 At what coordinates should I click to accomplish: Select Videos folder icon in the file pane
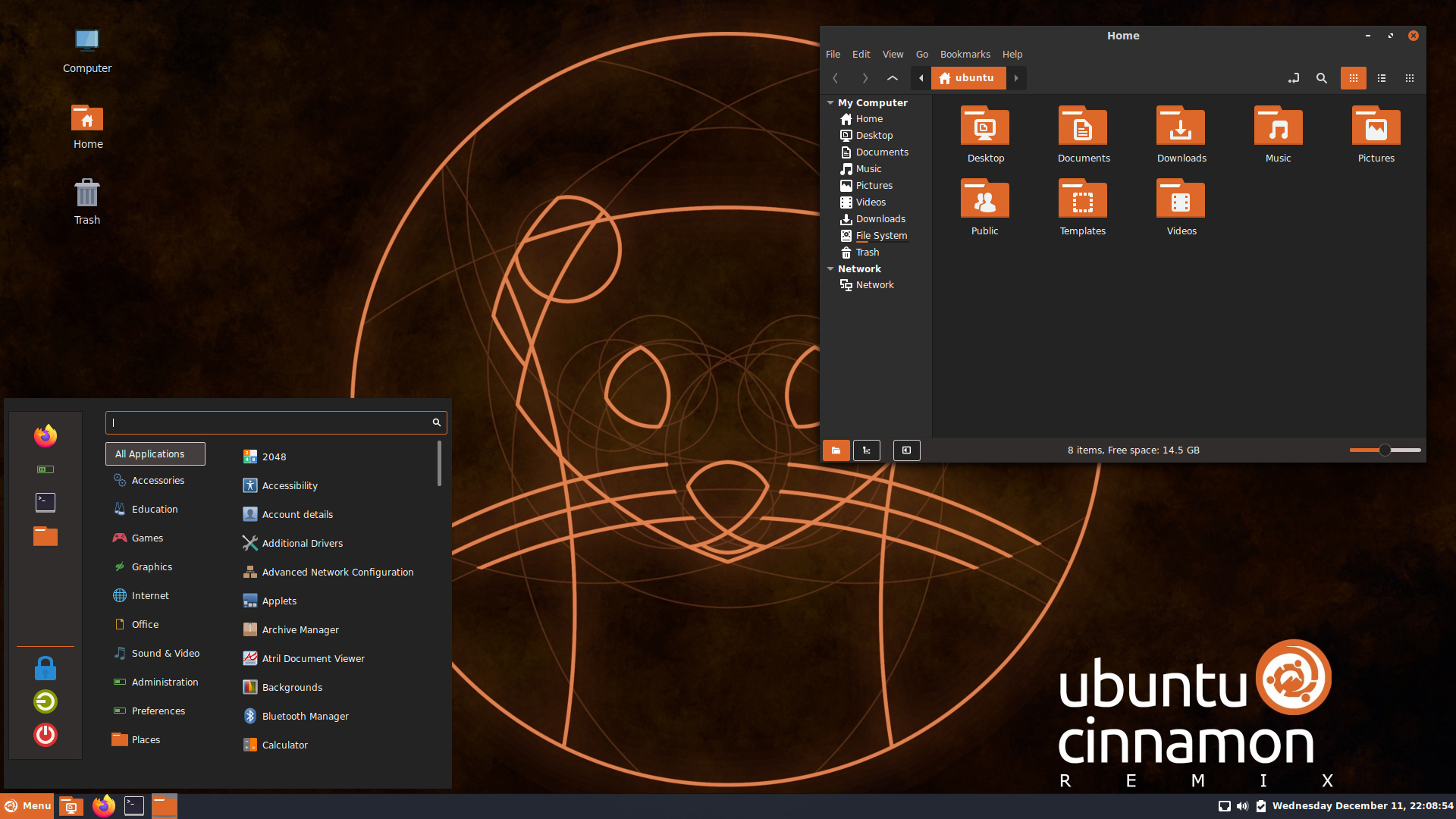tap(1181, 199)
